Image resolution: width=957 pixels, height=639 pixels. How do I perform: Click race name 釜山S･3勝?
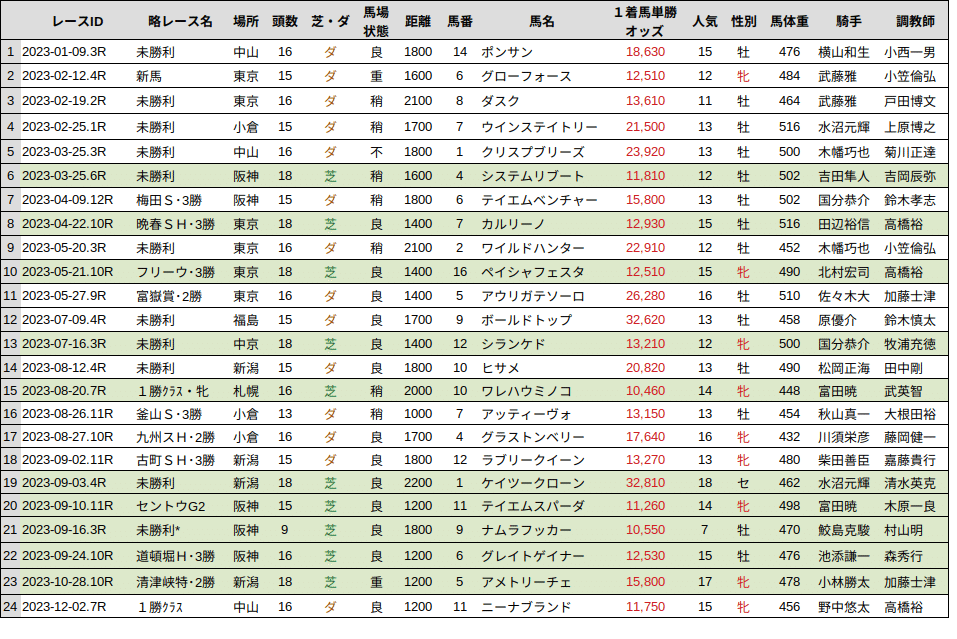[x=169, y=414]
